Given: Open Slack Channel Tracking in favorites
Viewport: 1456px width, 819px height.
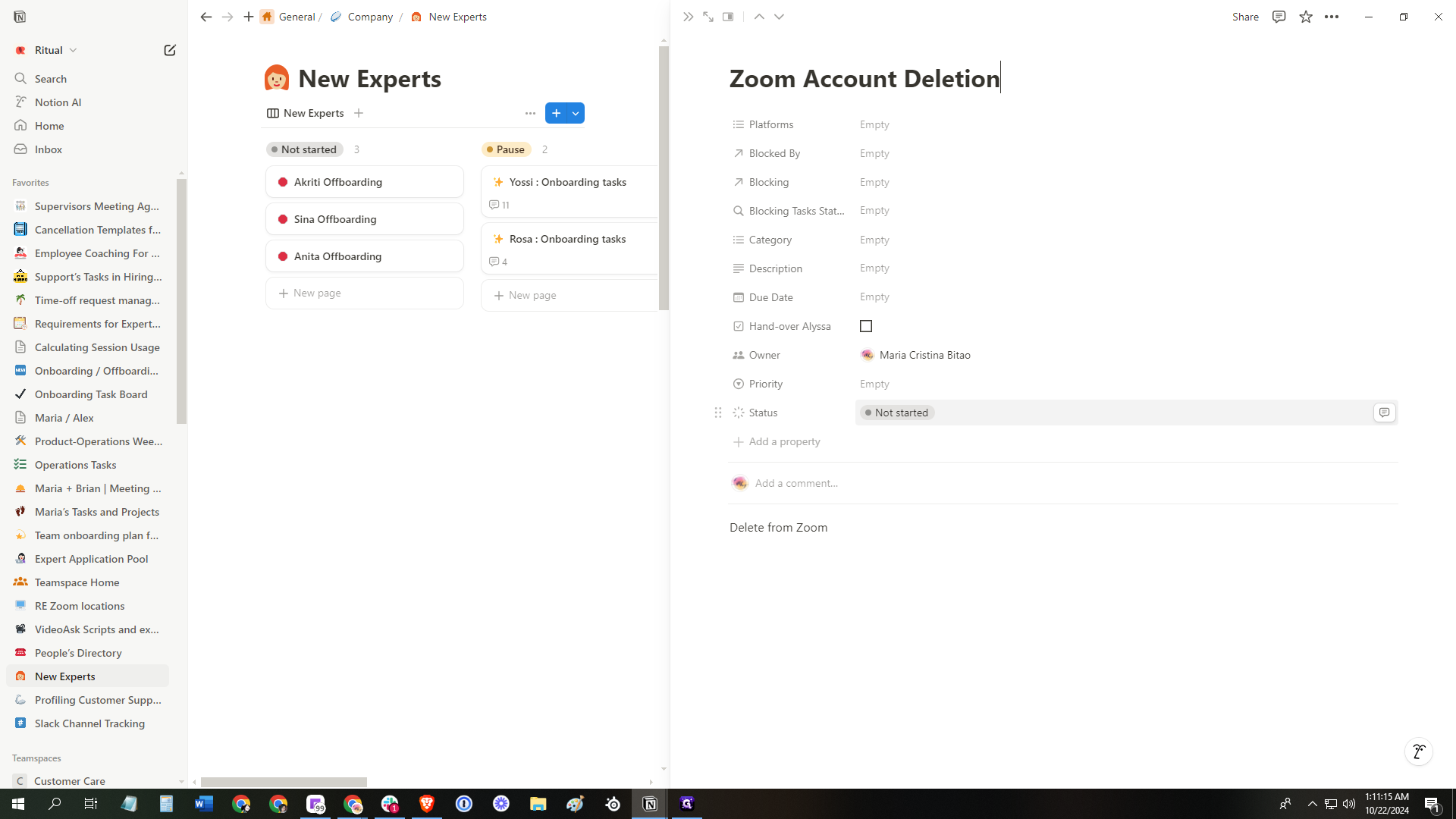Looking at the screenshot, I should (x=87, y=723).
